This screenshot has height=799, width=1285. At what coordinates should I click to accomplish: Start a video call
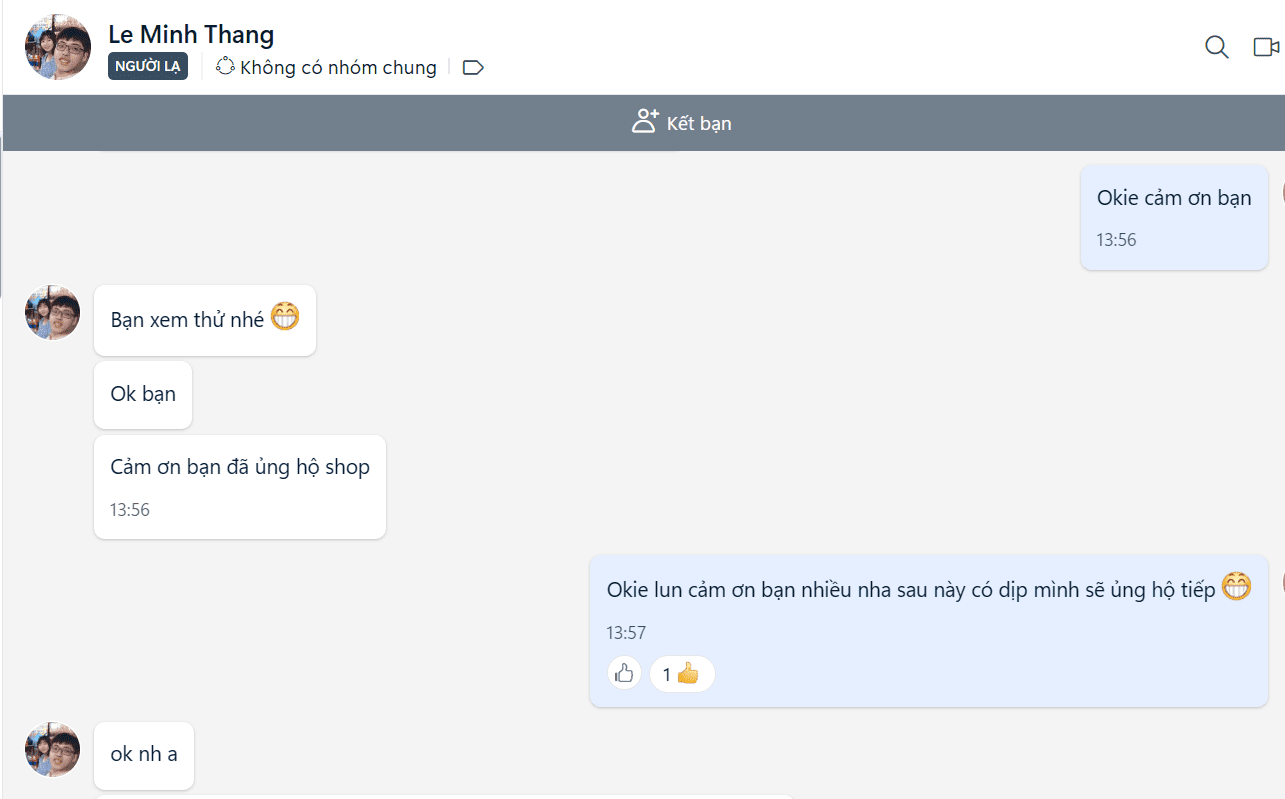1266,47
